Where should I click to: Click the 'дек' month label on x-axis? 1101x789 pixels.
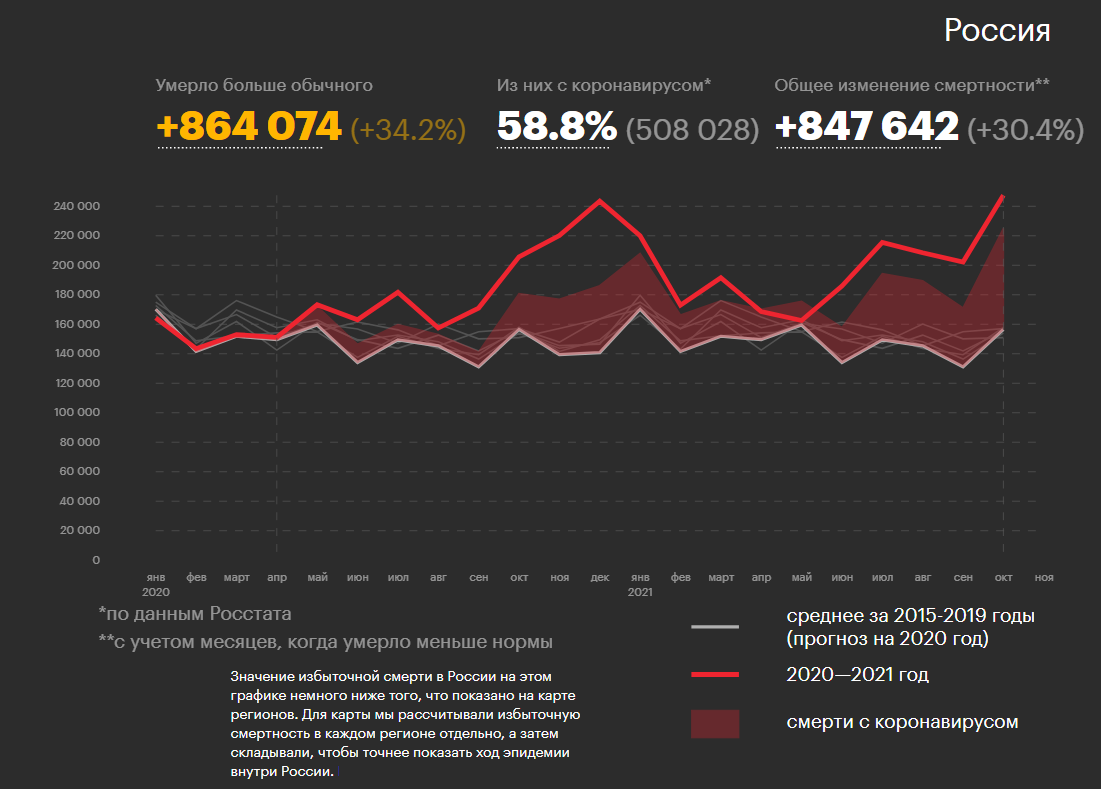coord(600,578)
